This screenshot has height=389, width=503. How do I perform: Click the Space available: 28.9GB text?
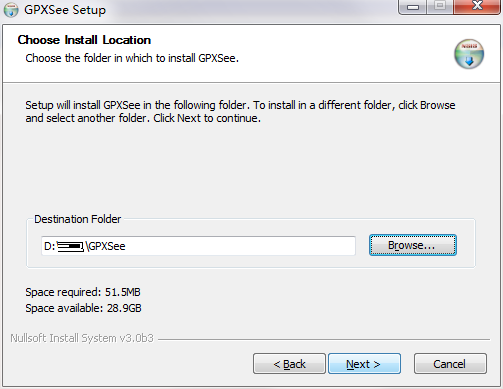tap(83, 308)
